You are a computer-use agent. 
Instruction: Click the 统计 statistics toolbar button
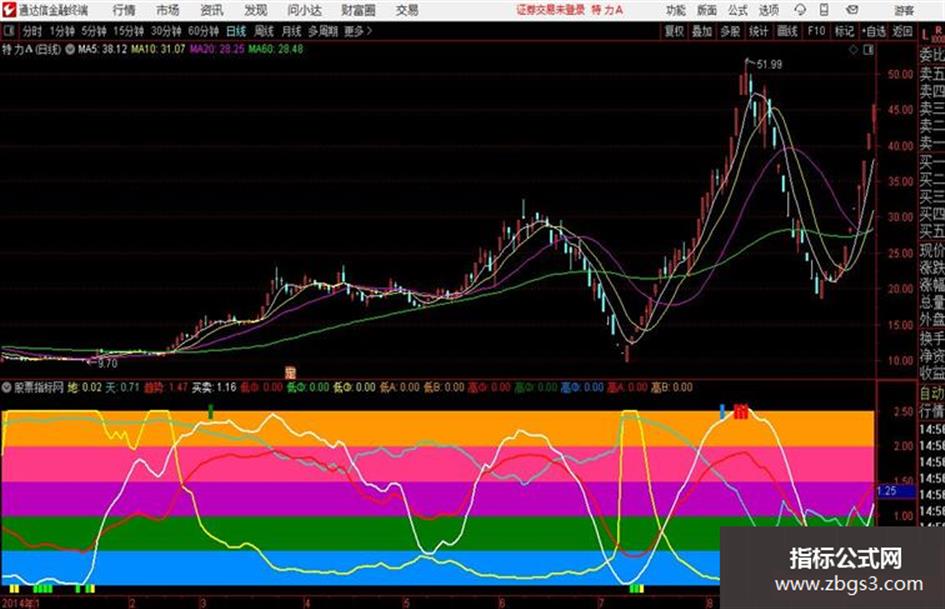click(x=758, y=31)
